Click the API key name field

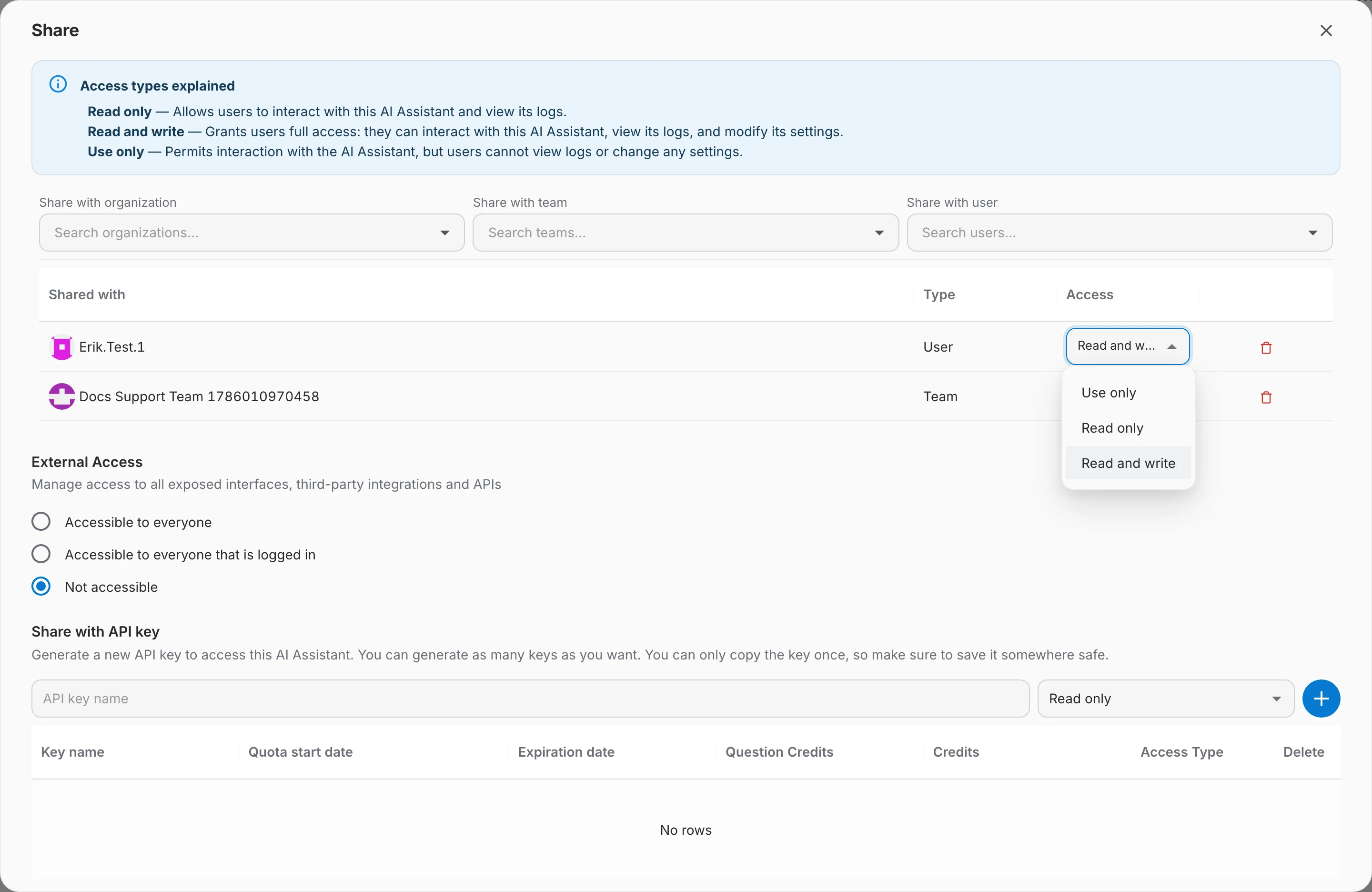pyautogui.click(x=530, y=699)
